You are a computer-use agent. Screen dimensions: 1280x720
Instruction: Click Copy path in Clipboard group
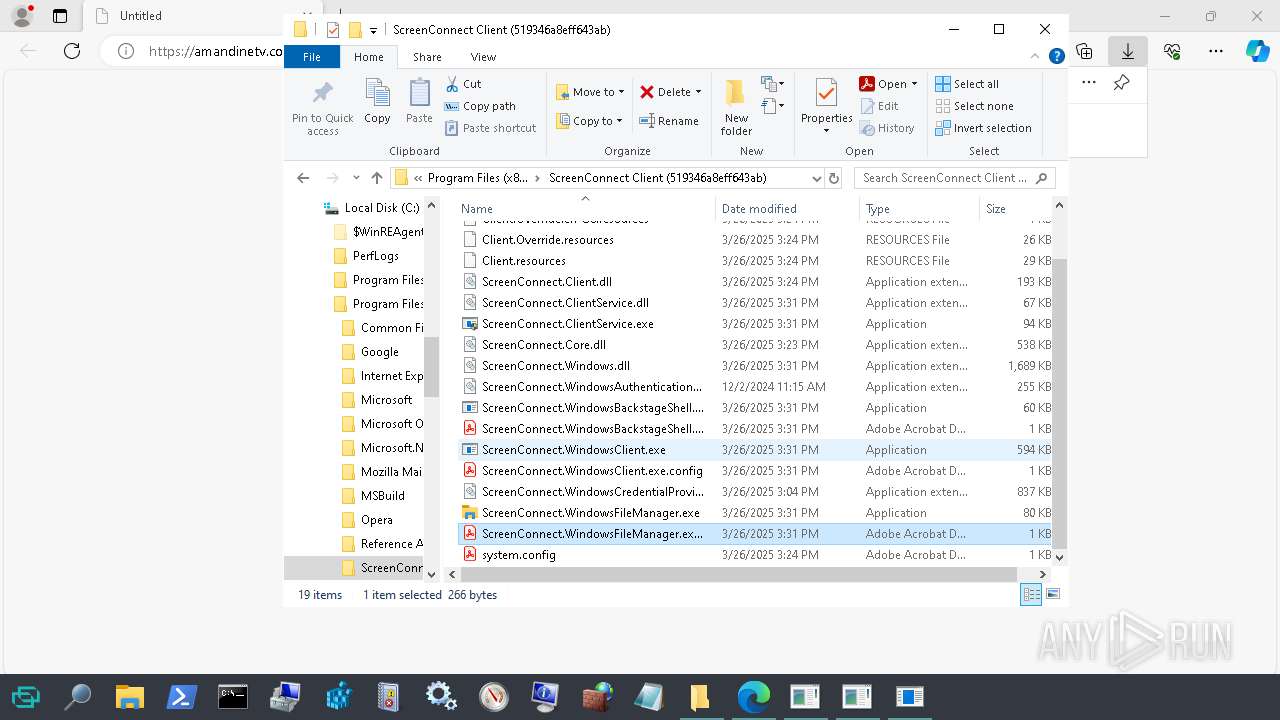(480, 106)
